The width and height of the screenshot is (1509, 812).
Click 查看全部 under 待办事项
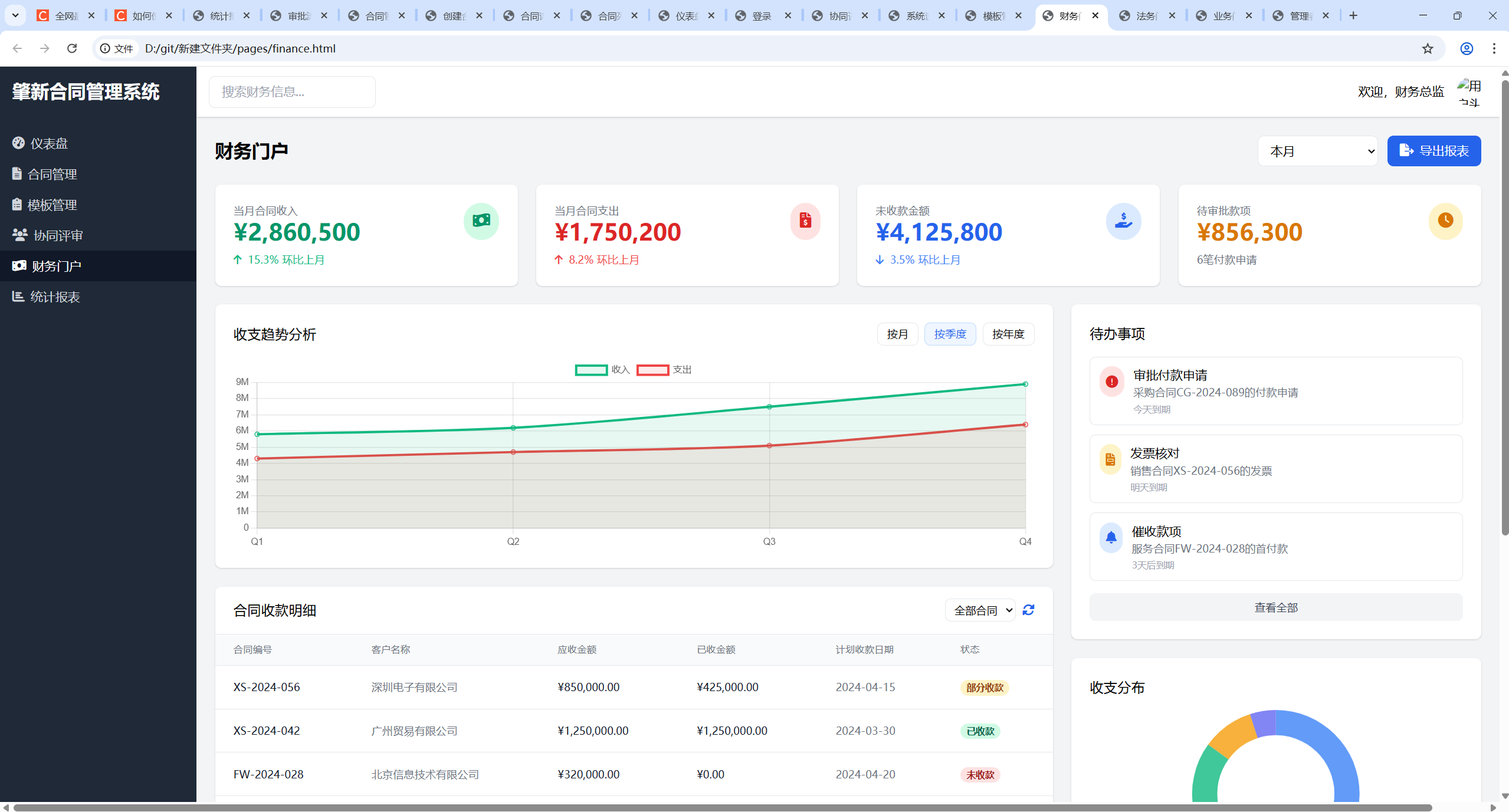[1275, 607]
